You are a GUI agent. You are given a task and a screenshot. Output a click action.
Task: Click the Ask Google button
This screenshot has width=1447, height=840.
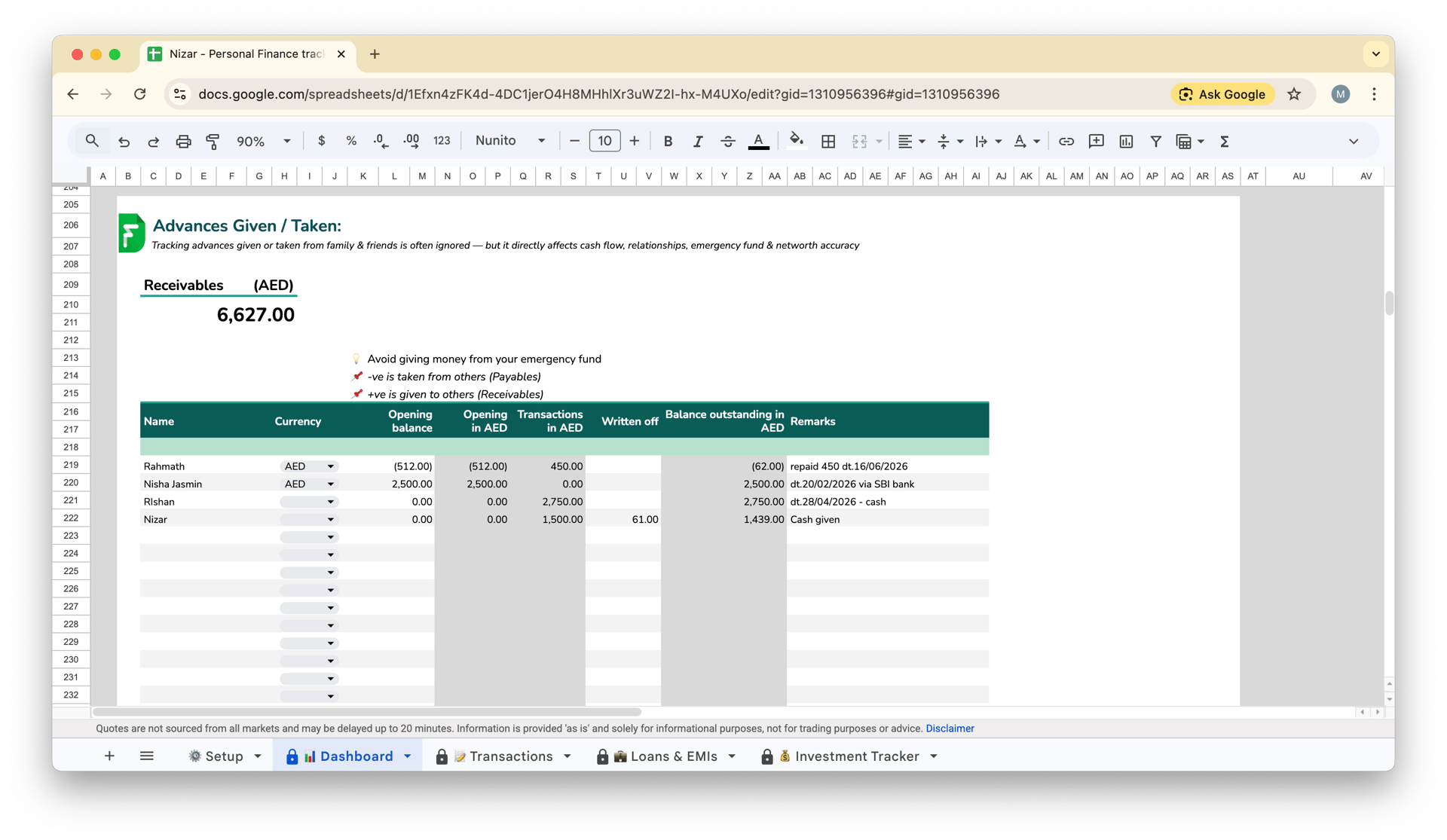click(x=1222, y=94)
